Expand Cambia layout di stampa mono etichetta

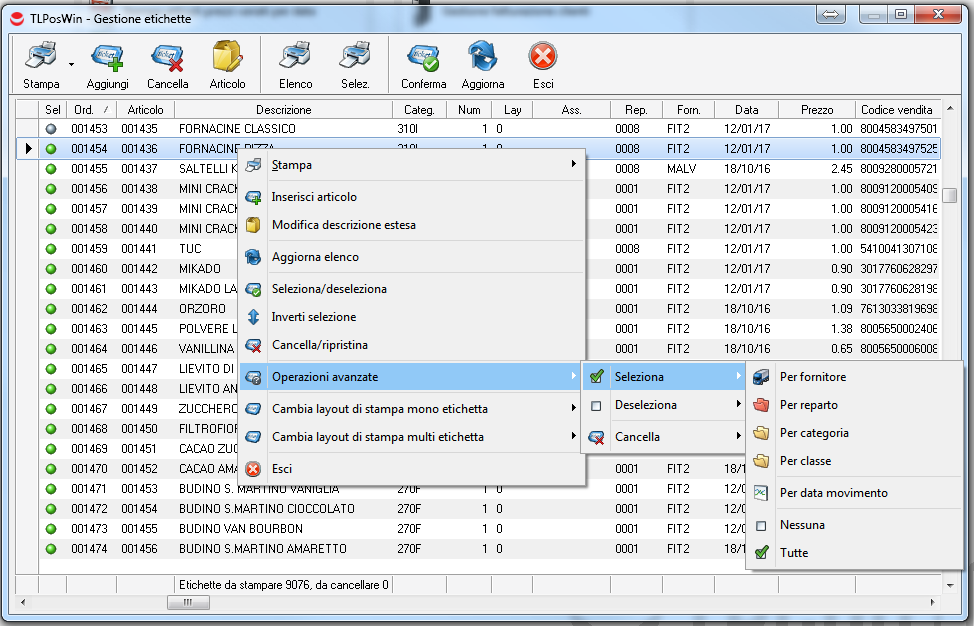click(x=410, y=409)
